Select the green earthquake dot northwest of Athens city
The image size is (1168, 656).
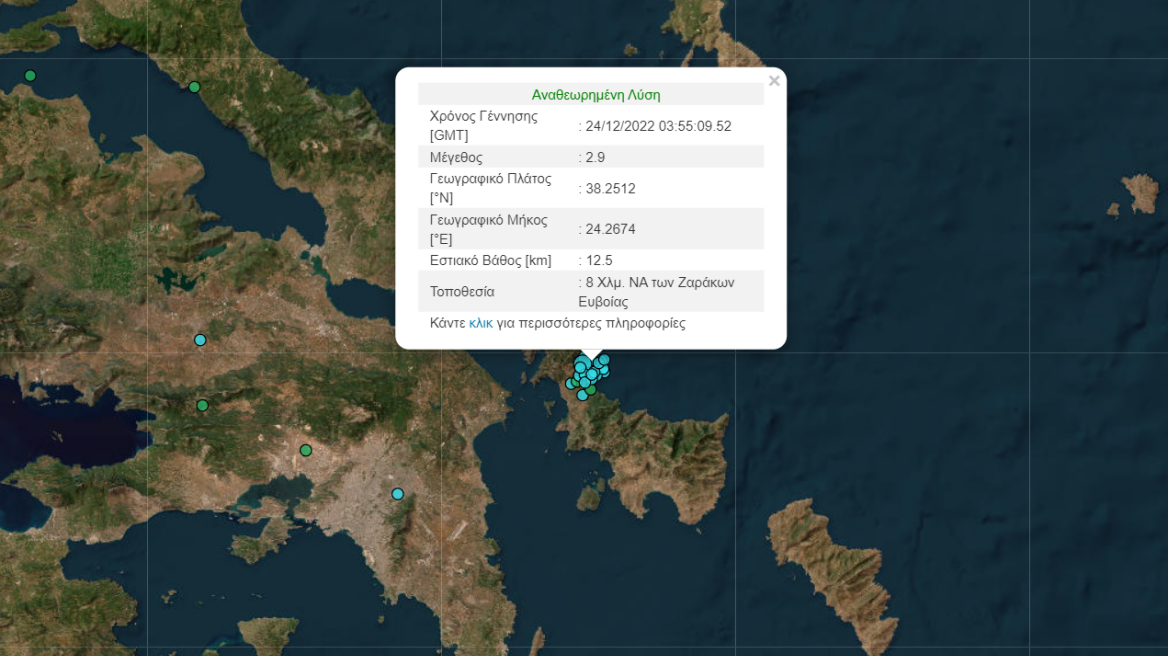(x=305, y=451)
